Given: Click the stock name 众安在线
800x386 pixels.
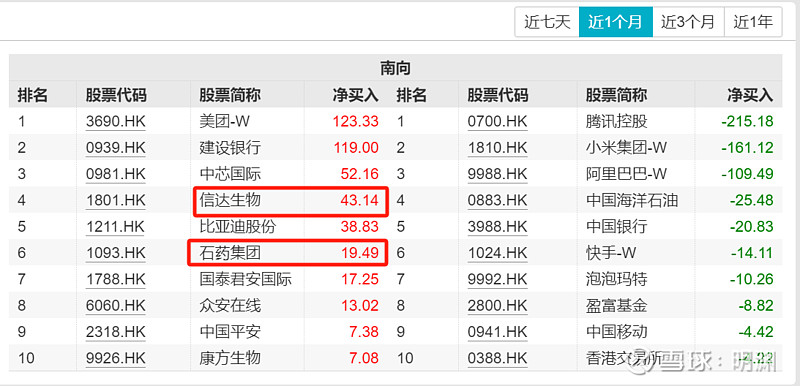Looking at the screenshot, I should (x=230, y=305).
